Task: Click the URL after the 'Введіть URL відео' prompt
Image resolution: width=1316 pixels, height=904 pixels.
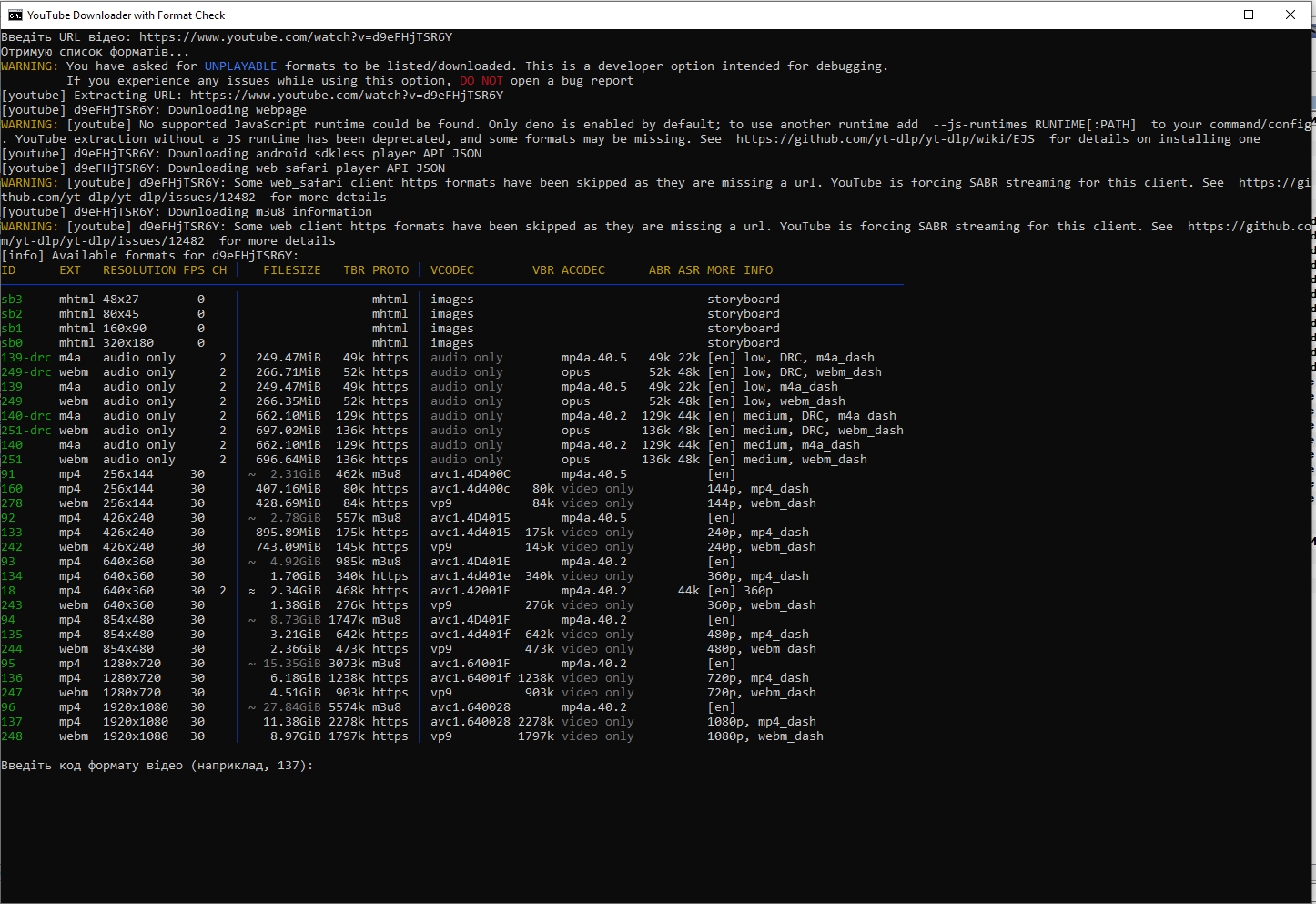Action: [x=296, y=37]
